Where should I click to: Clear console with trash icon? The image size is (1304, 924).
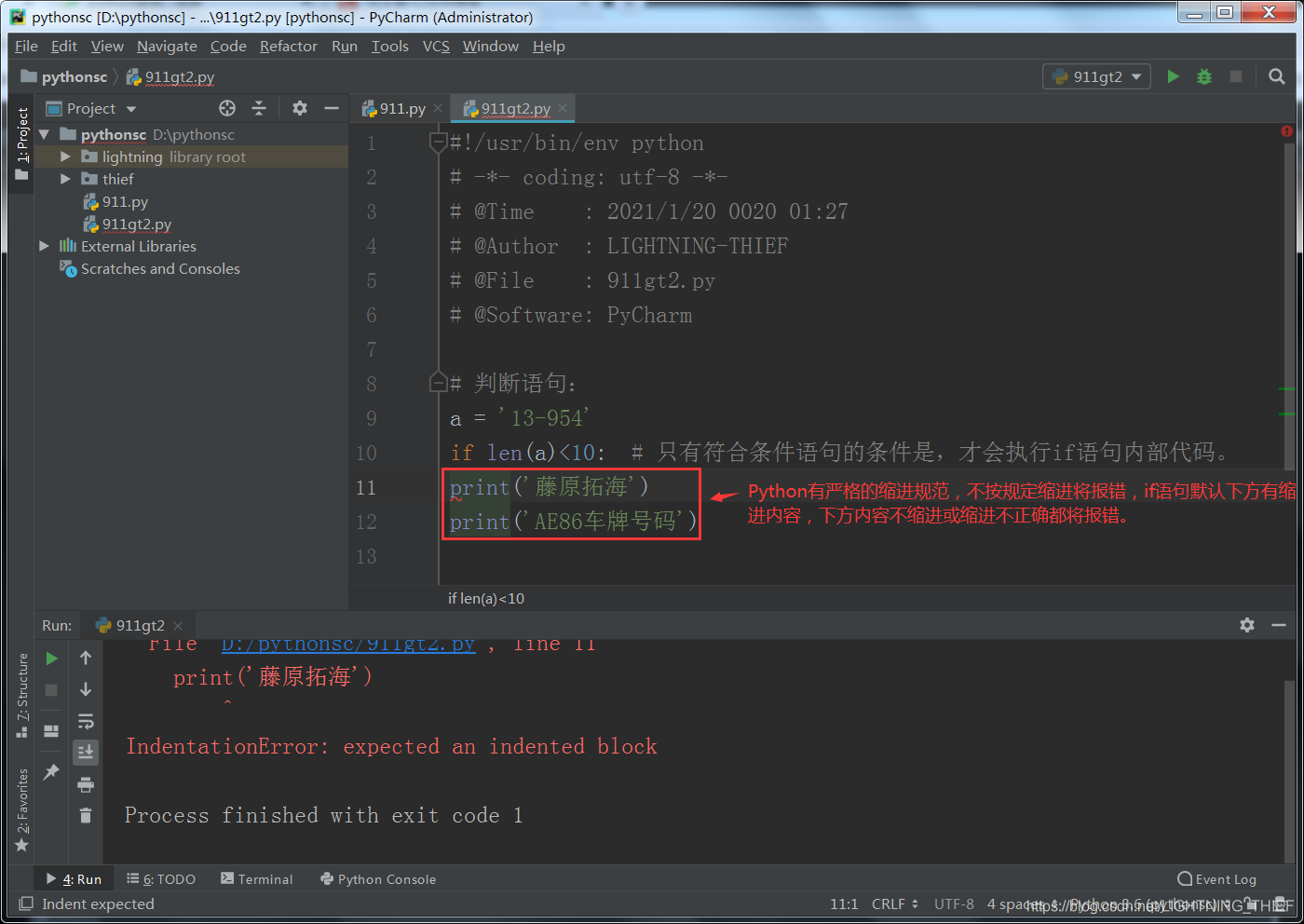(x=86, y=816)
